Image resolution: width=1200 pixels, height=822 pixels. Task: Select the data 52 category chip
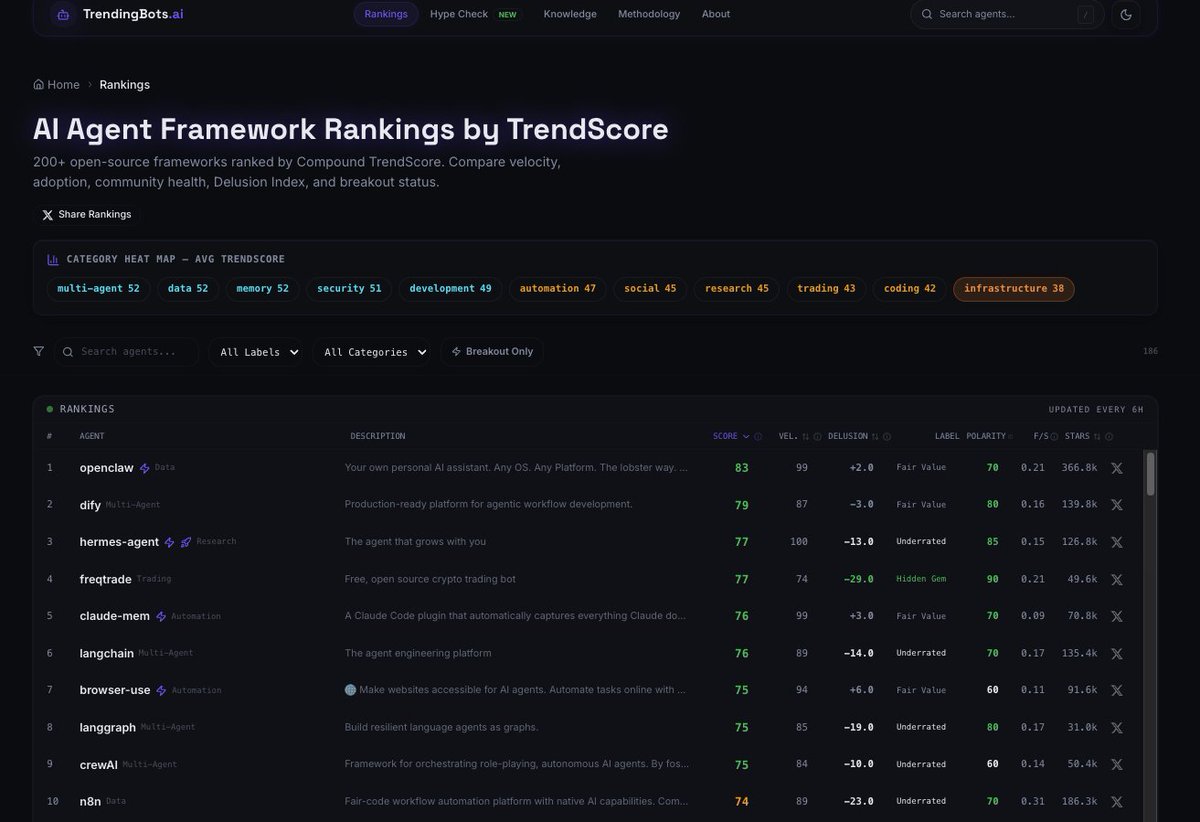[x=188, y=289]
